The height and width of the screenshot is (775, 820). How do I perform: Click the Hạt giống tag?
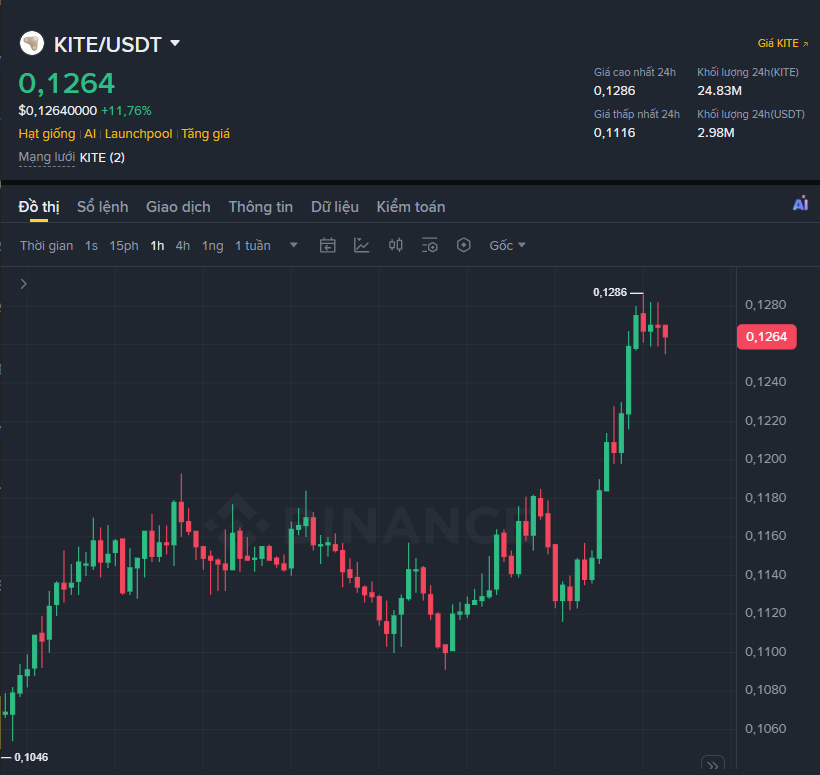(x=47, y=134)
